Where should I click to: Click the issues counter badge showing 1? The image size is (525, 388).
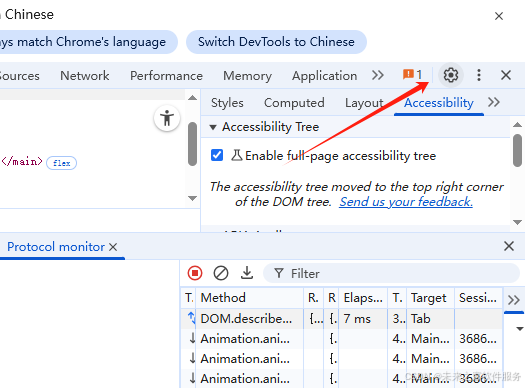[412, 74]
